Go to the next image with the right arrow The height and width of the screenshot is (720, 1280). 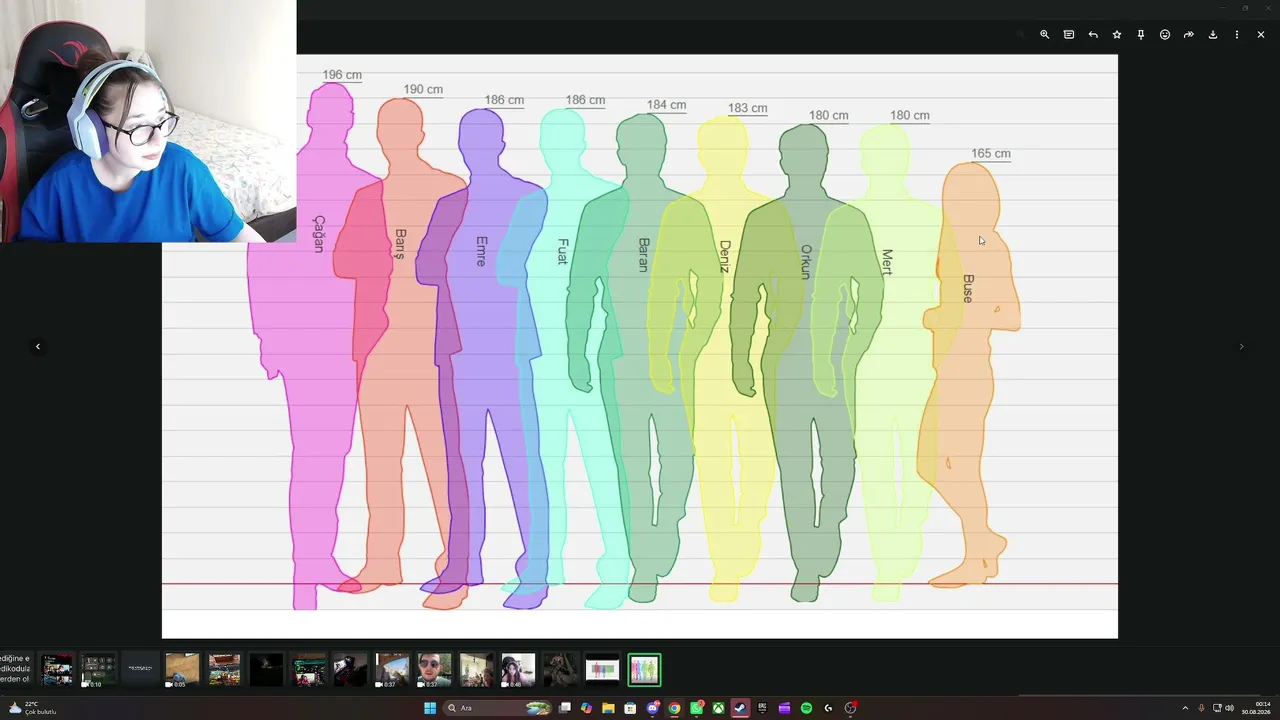[x=1242, y=347]
